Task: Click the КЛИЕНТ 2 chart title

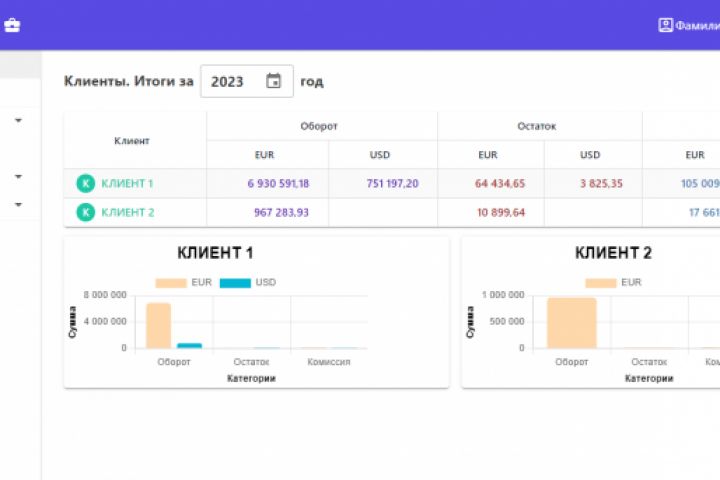Action: point(613,253)
